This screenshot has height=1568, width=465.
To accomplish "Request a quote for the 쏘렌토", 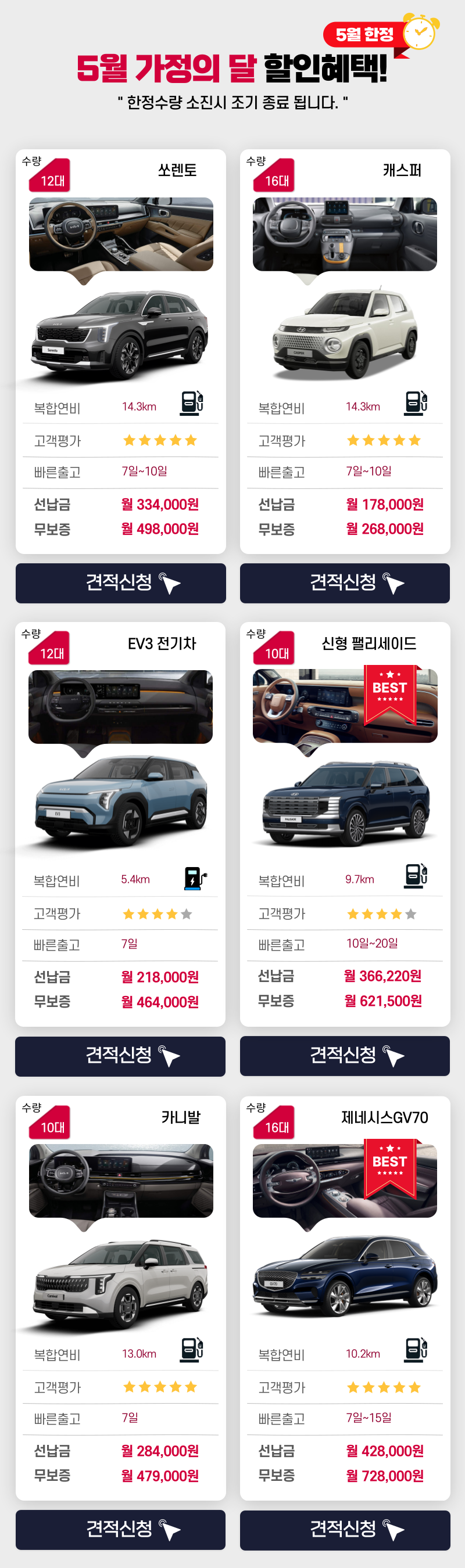I will click(121, 583).
